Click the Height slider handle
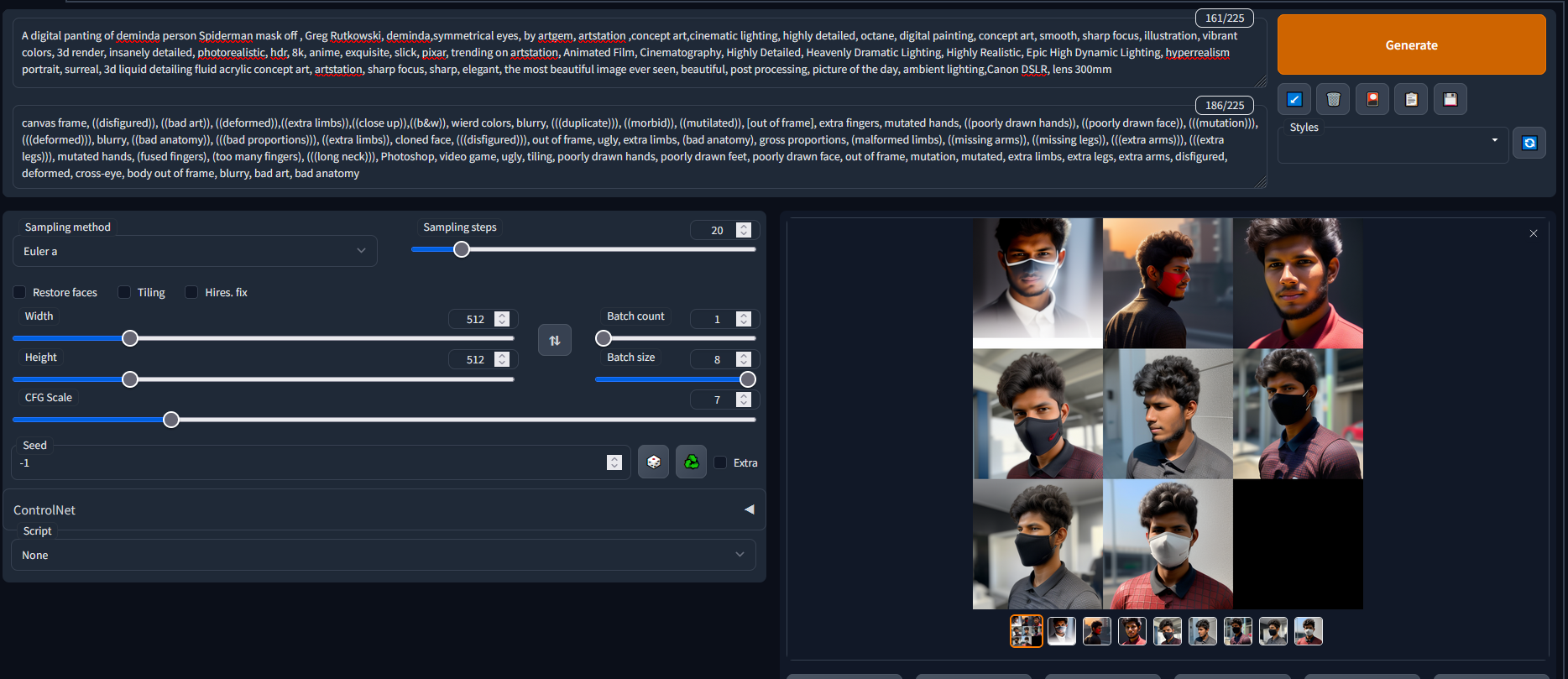This screenshot has height=679, width=1568. [130, 379]
